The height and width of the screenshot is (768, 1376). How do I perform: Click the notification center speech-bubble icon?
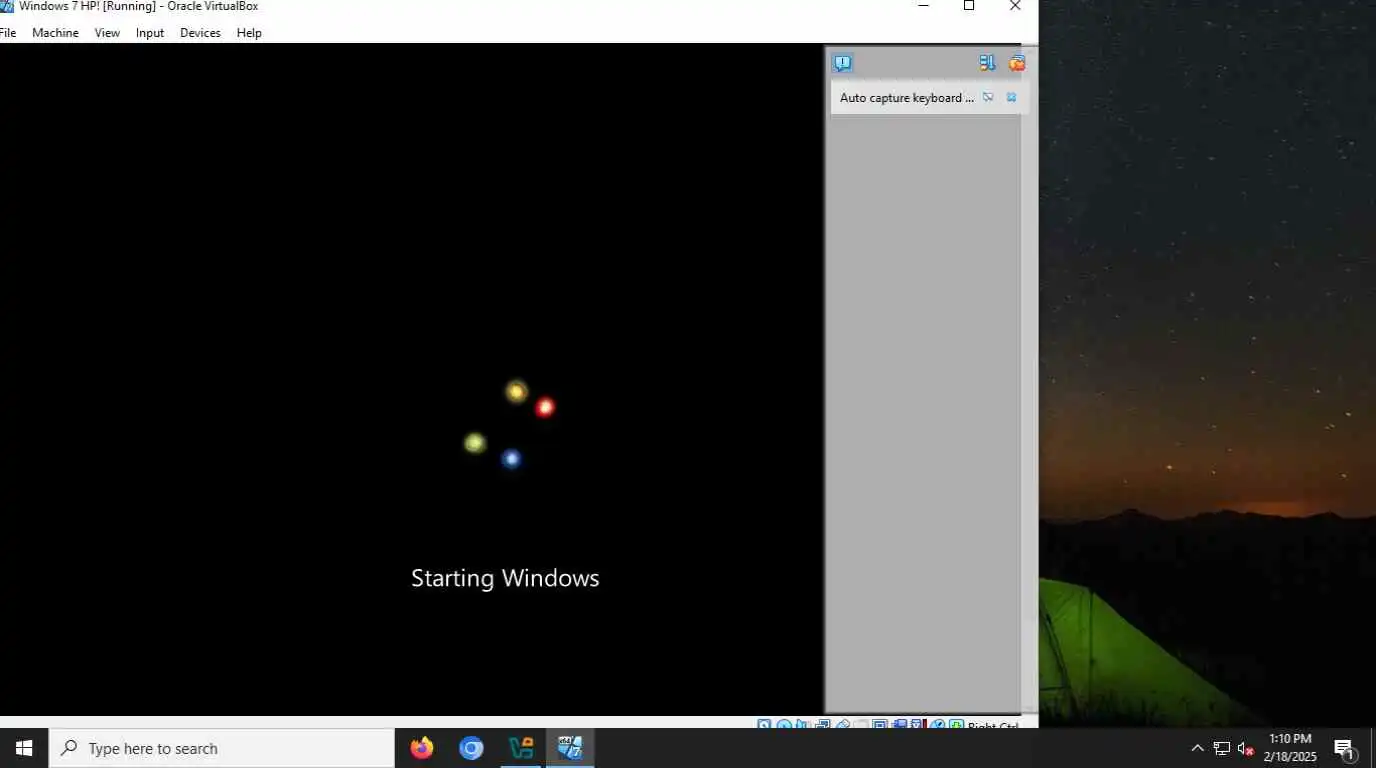(843, 63)
